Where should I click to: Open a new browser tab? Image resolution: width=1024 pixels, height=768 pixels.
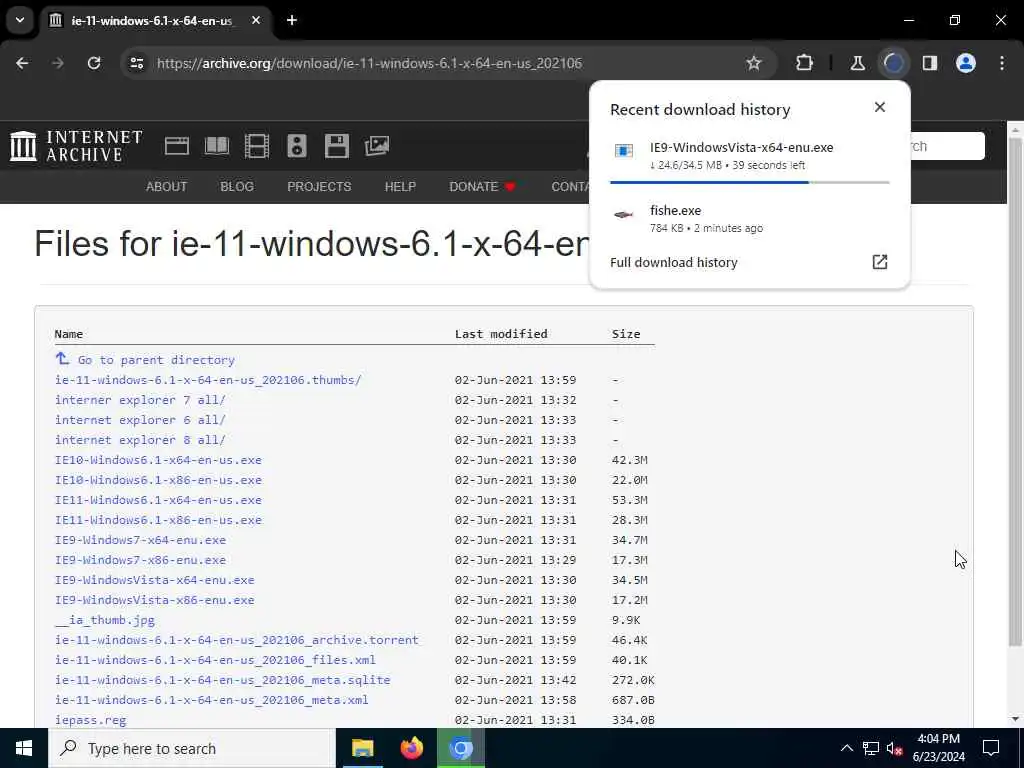pos(292,20)
